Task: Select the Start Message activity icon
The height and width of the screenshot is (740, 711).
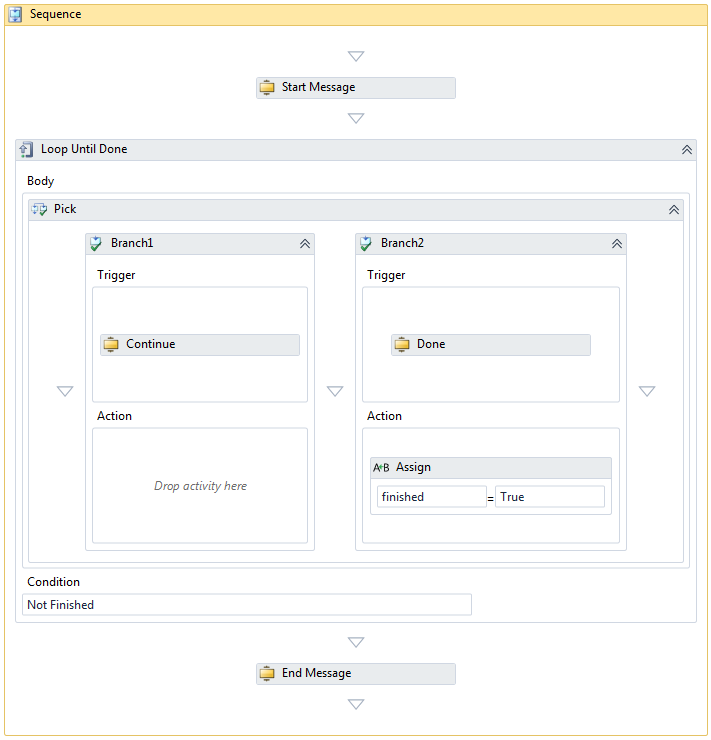Action: coord(267,88)
